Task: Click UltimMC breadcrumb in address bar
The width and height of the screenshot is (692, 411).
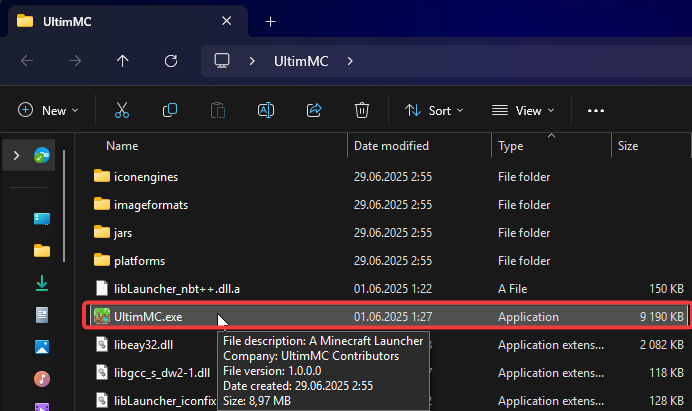Action: point(301,61)
